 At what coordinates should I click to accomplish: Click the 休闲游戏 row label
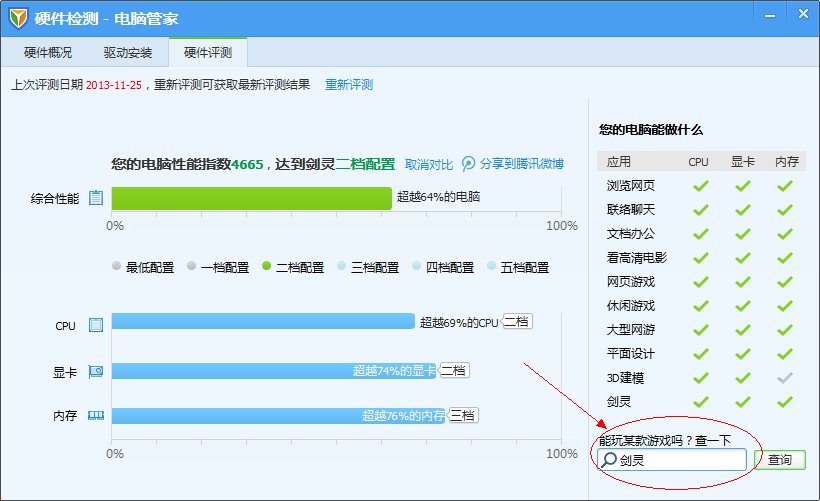pos(631,306)
